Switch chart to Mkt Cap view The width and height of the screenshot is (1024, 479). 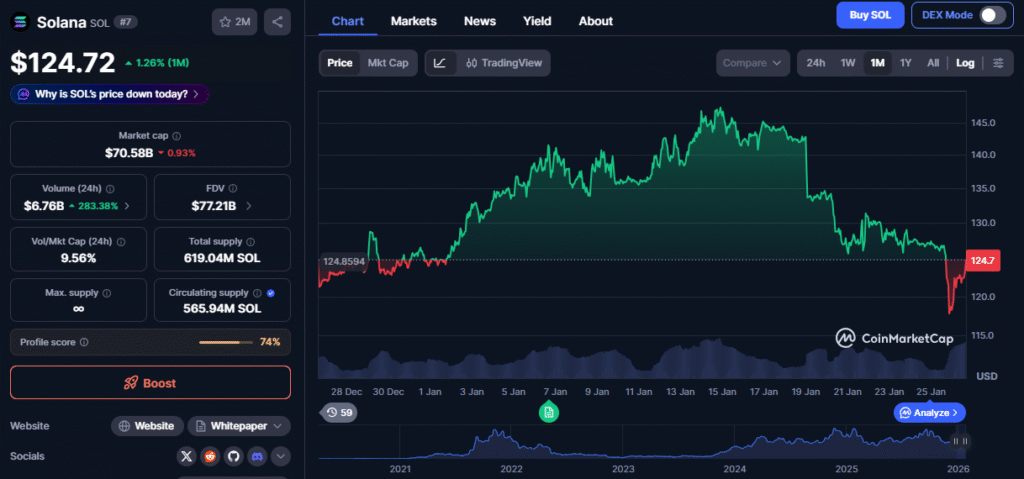pos(387,63)
